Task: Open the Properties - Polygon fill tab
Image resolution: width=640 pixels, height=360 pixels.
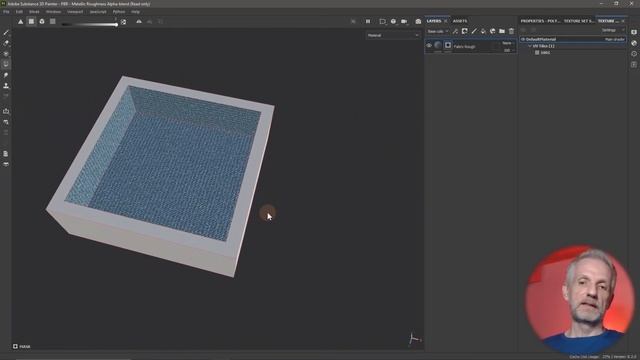Action: [x=539, y=21]
